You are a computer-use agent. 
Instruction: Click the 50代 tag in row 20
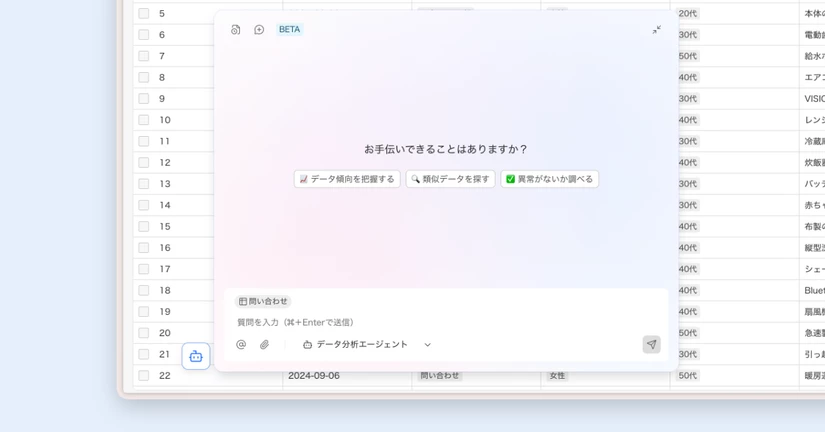pyautogui.click(x=688, y=333)
